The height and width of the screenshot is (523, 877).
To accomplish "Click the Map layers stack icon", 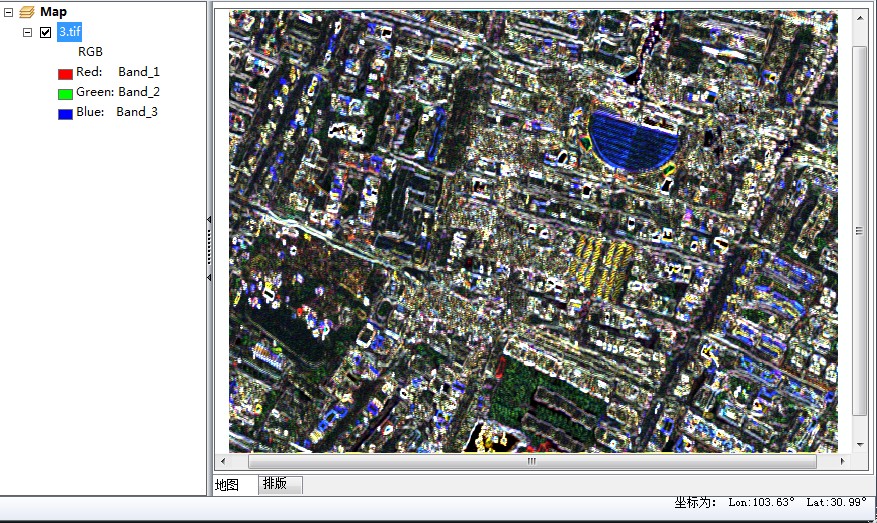I will click(26, 12).
